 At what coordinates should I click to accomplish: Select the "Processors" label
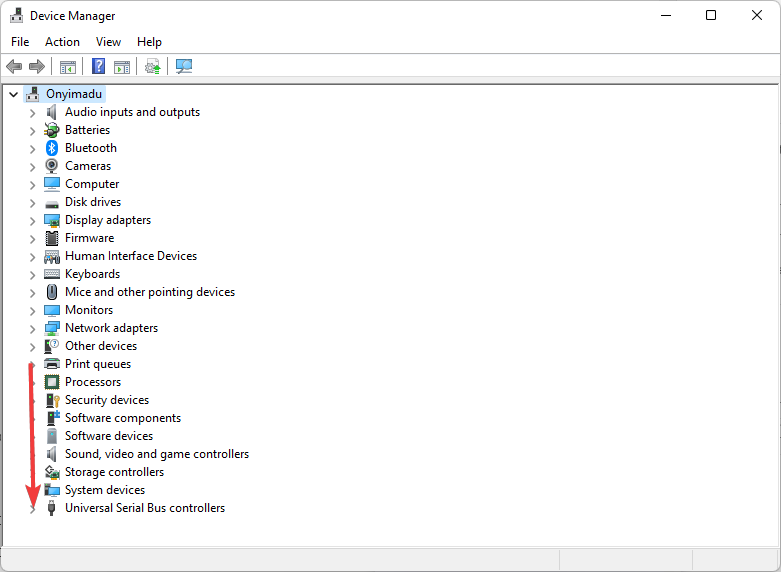(x=93, y=382)
